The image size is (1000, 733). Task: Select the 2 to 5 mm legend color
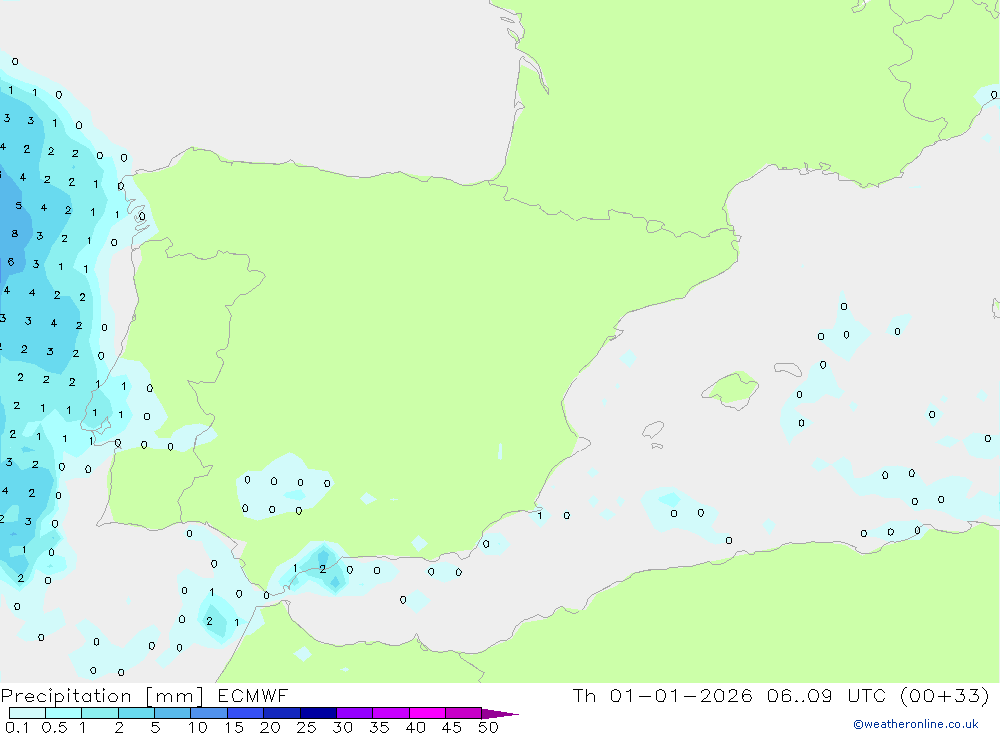[x=136, y=713]
